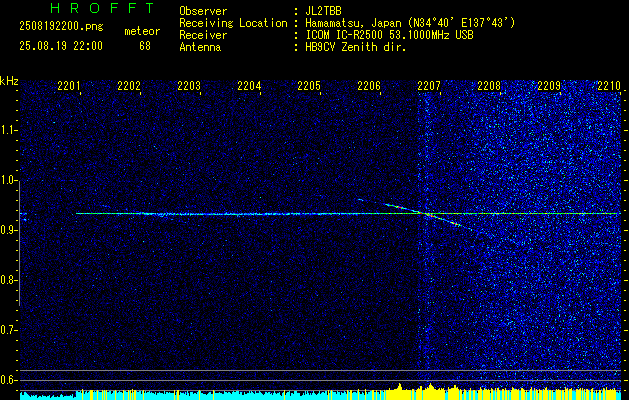Click the 0.6 kHz frequency label
Image resolution: width=629 pixels, height=400 pixels.
(x=8, y=380)
